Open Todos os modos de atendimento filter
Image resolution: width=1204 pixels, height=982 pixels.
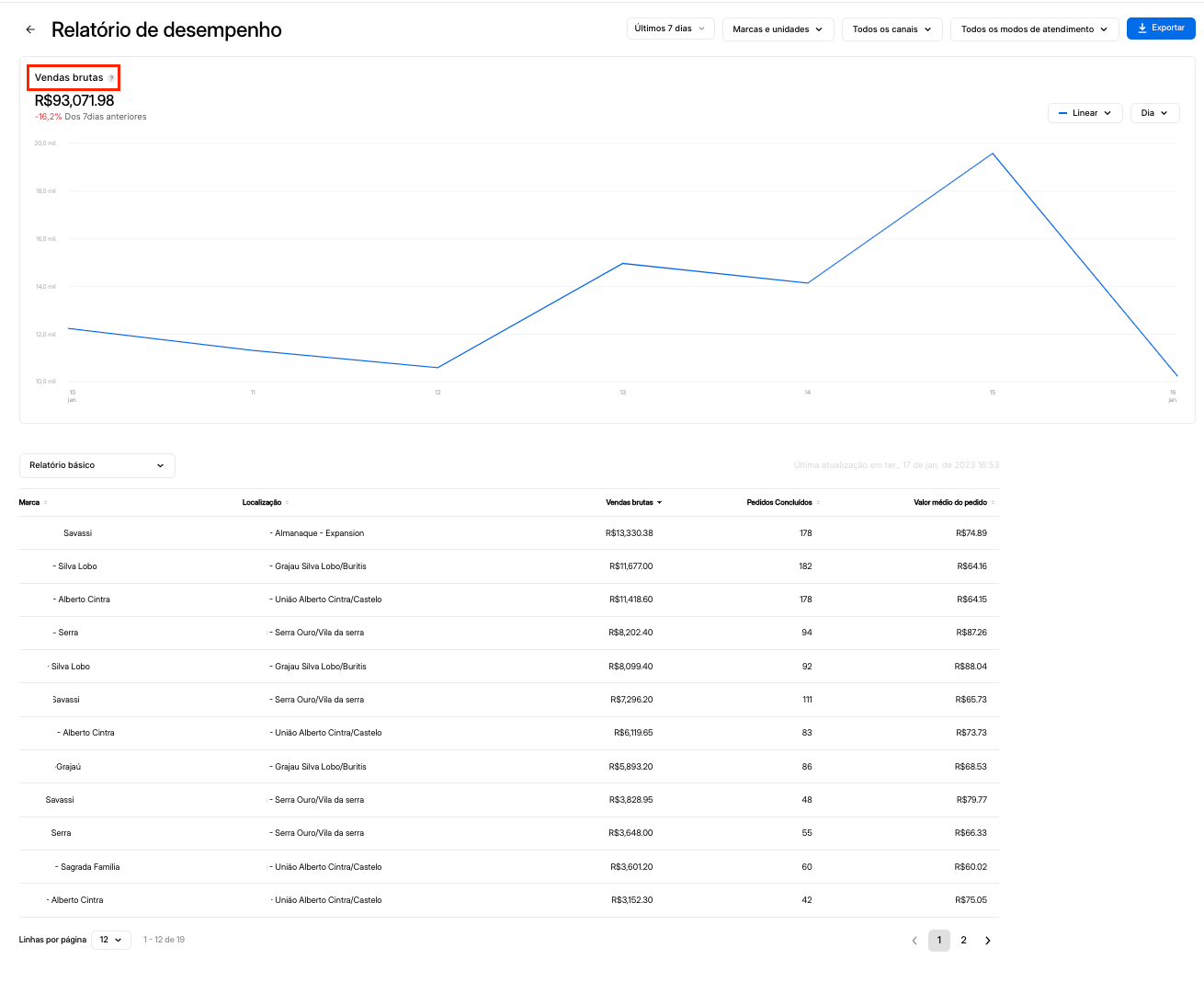tap(1034, 29)
